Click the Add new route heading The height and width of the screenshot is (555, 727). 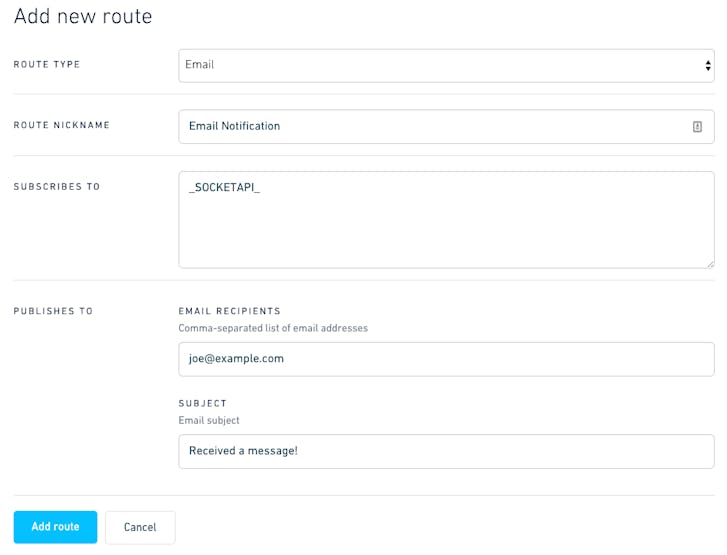click(83, 16)
